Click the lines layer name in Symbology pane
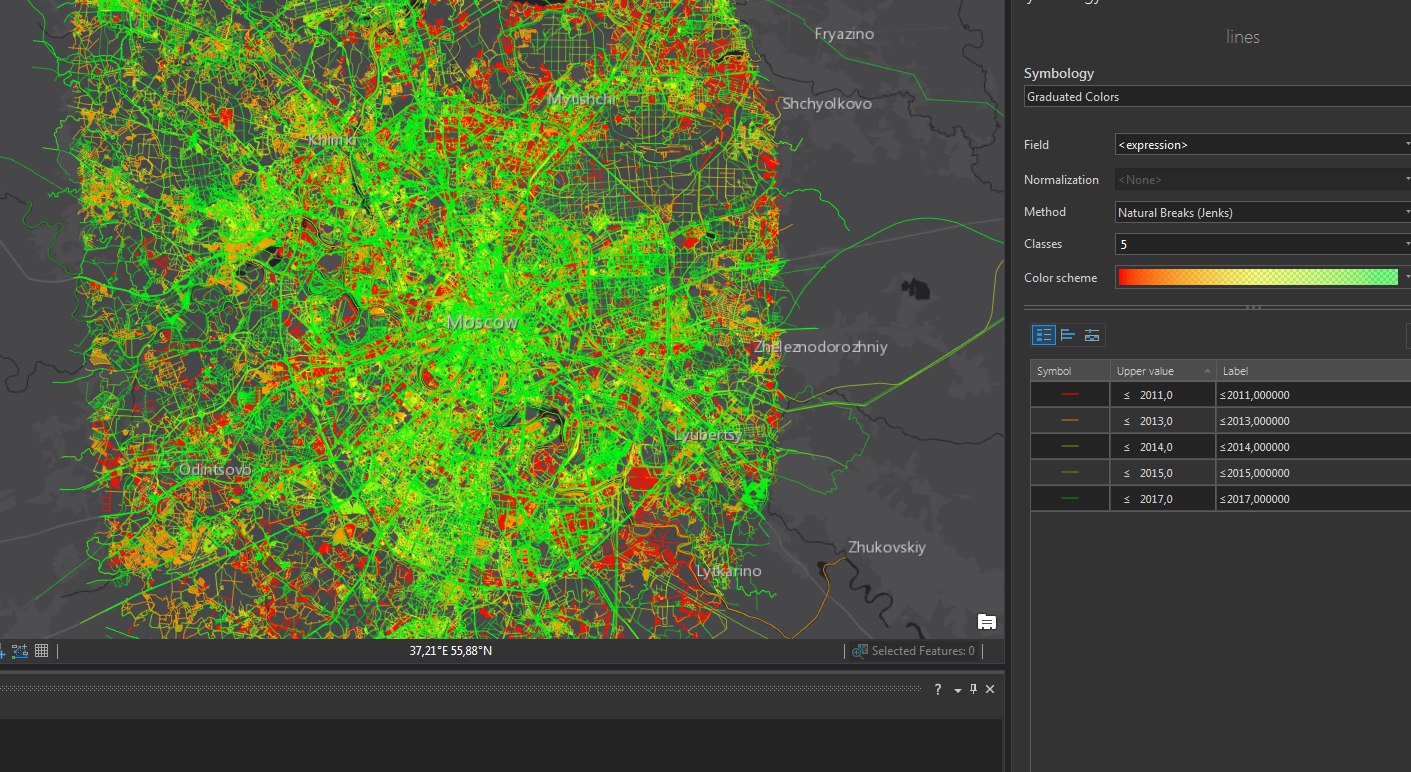The image size is (1411, 772). pos(1243,37)
